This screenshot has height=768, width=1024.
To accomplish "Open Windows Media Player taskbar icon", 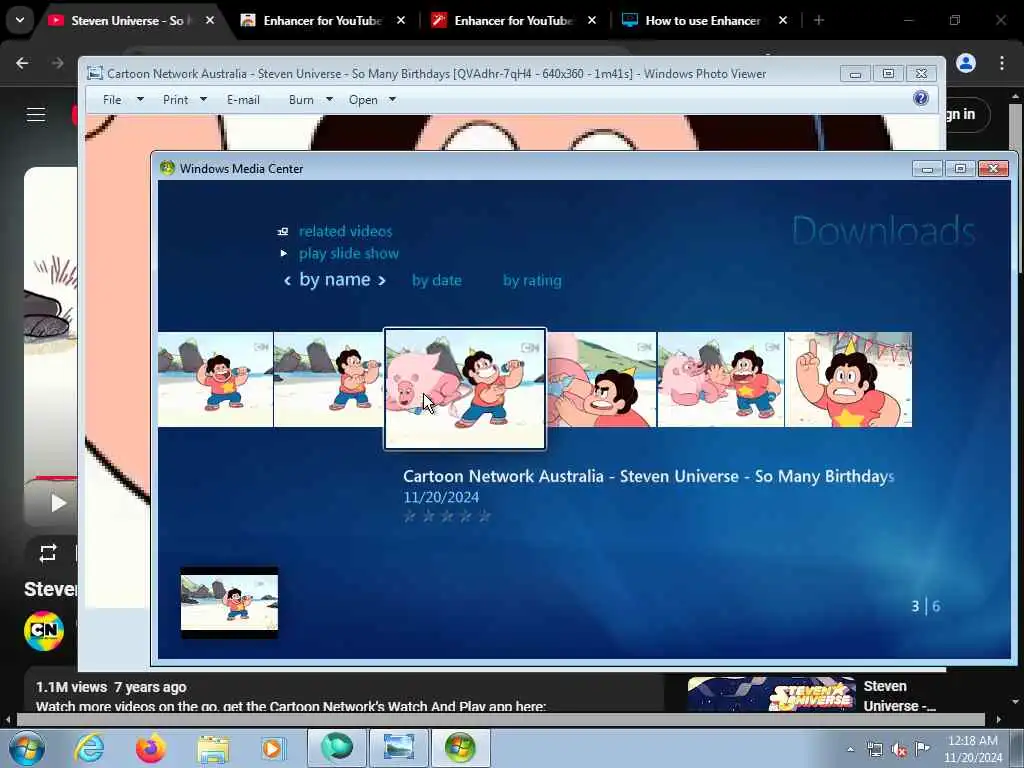I will click(273, 748).
